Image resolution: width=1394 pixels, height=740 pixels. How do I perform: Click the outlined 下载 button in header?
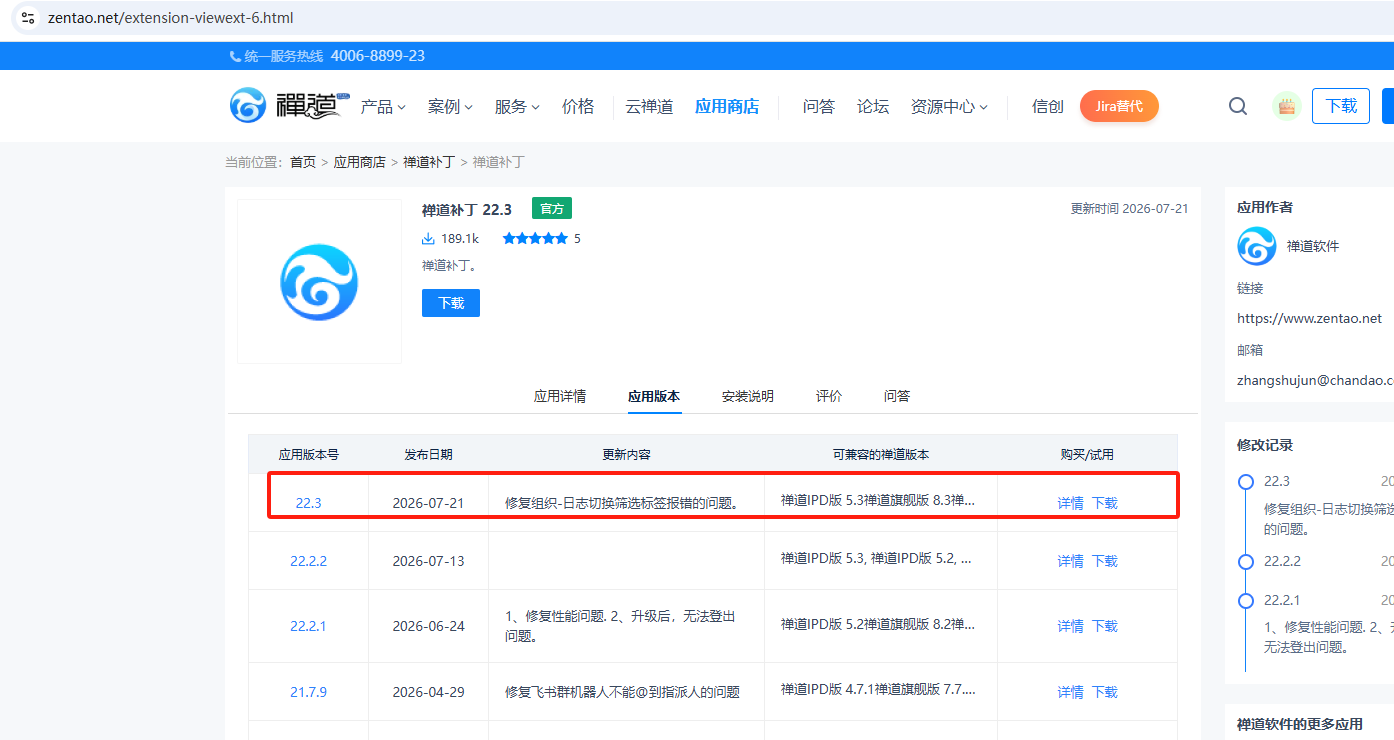point(1341,106)
